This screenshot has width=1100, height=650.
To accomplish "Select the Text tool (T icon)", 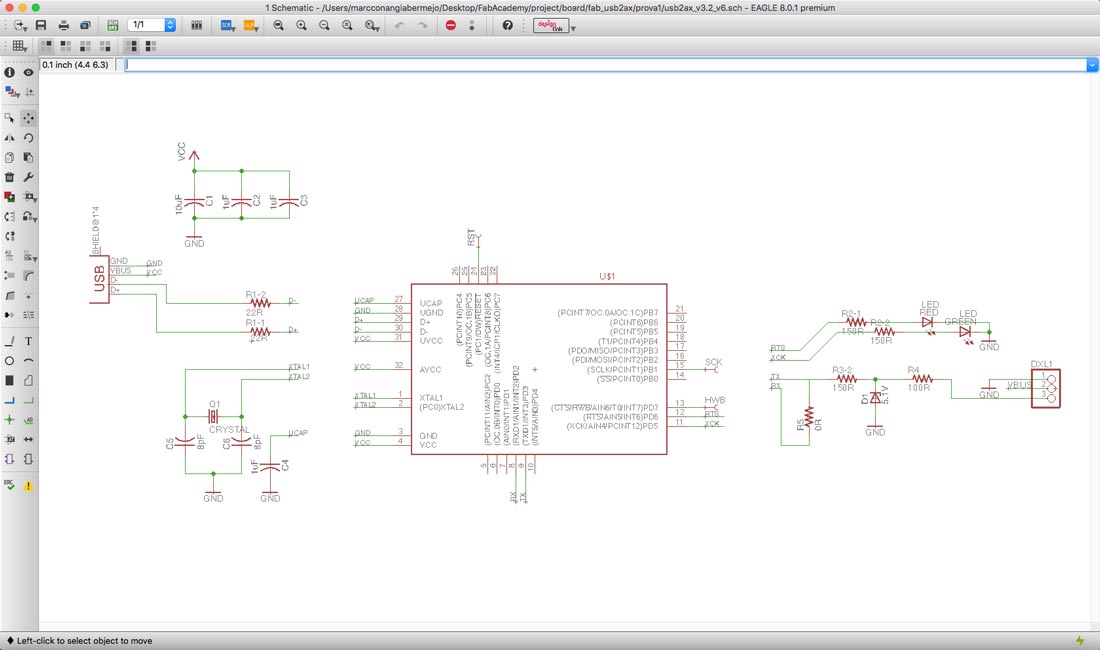I will click(28, 341).
